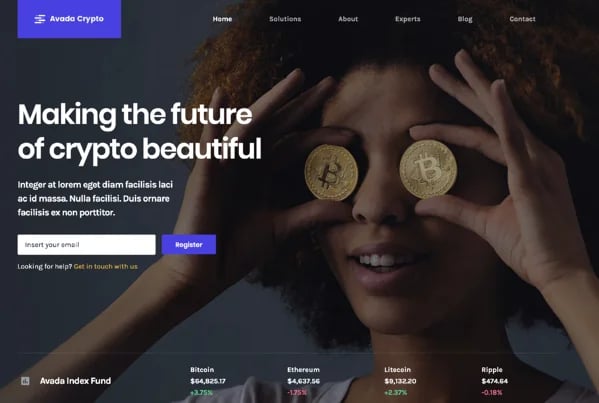Focus the 'Insert your email' field
This screenshot has height=403, width=599.
[x=86, y=244]
